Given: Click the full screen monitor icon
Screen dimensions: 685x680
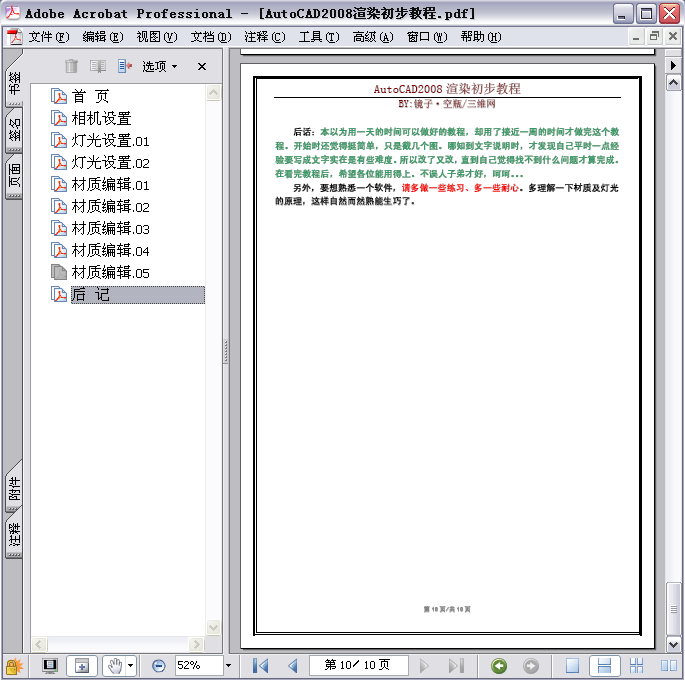Looking at the screenshot, I should 50,666.
